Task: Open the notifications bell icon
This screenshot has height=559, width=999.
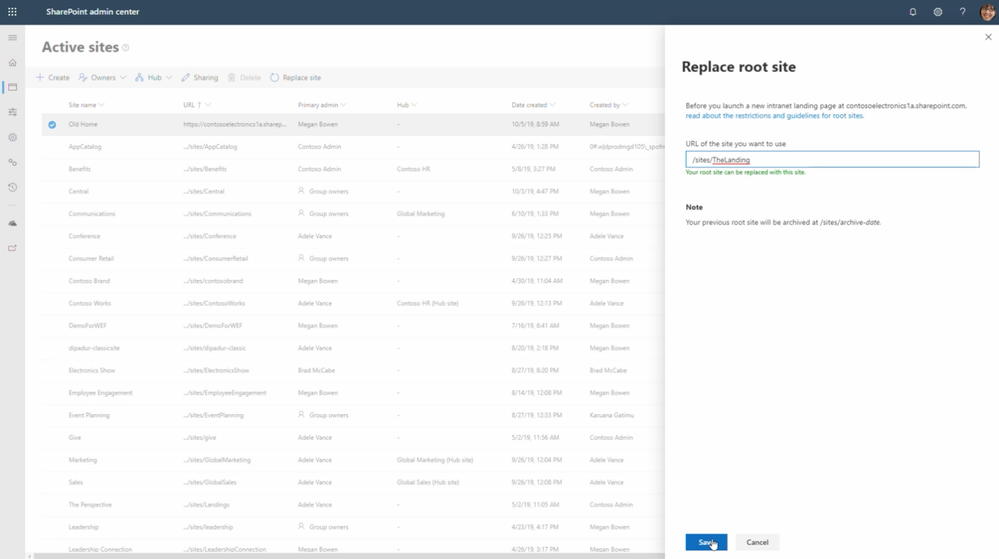Action: pos(912,11)
